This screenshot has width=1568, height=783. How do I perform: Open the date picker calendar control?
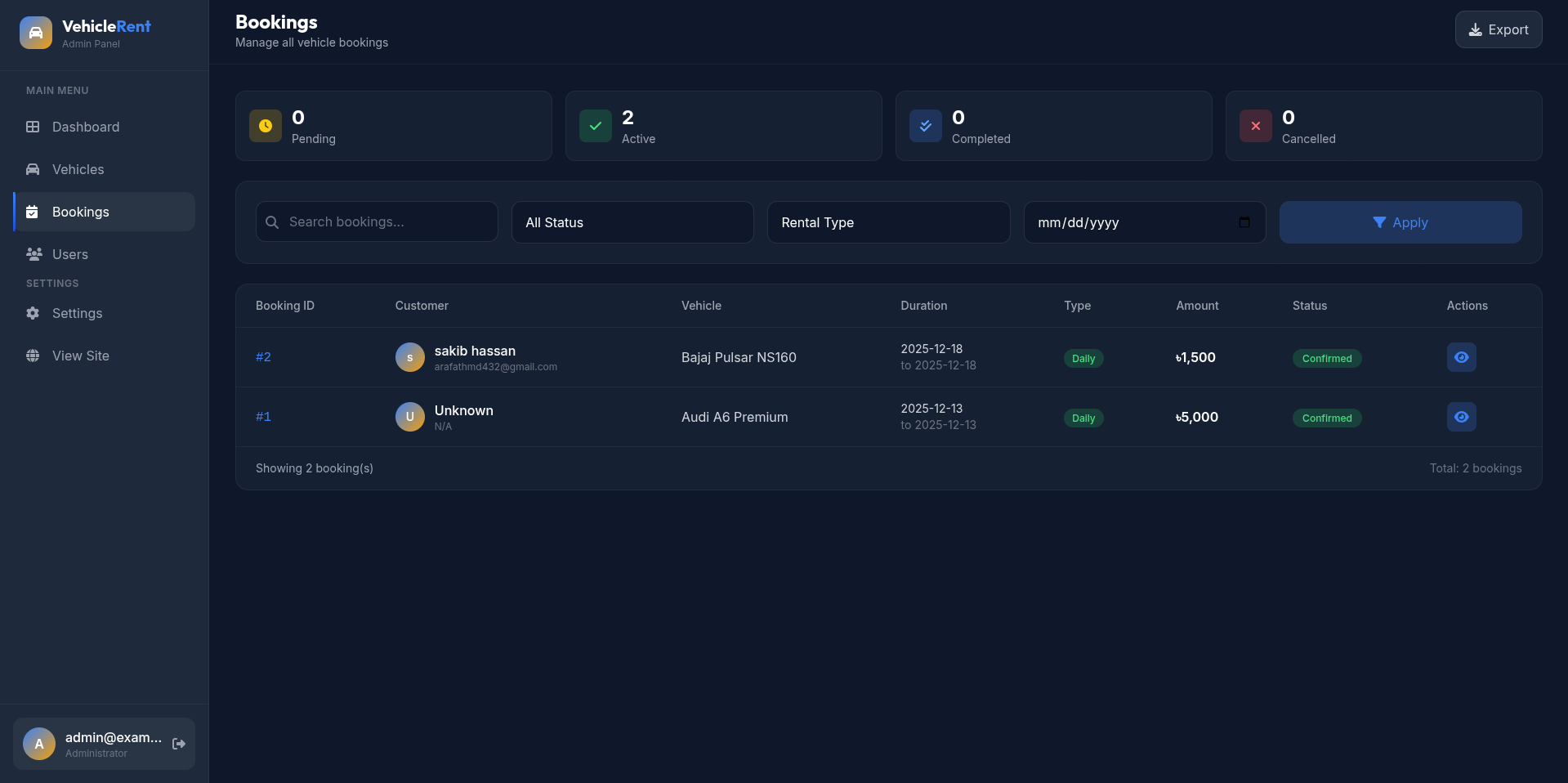point(1244,222)
